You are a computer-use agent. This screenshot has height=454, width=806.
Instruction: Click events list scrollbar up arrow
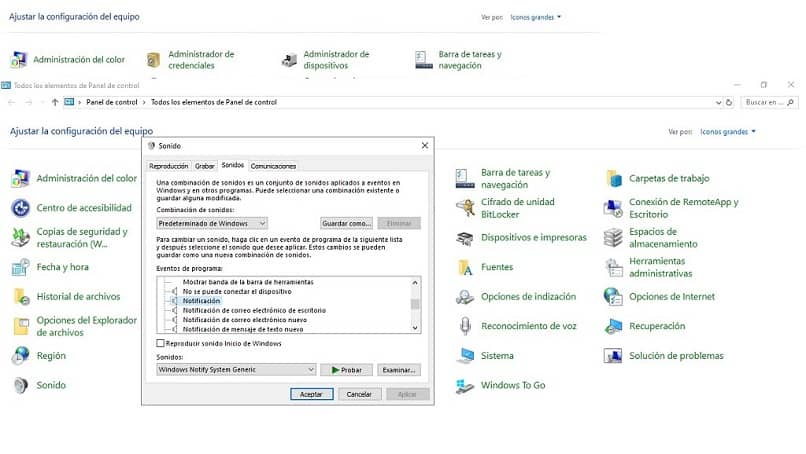(x=415, y=282)
